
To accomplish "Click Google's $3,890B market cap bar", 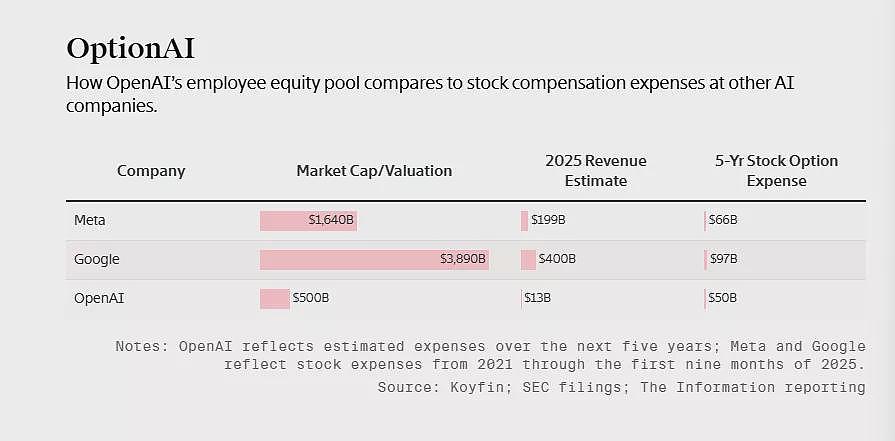I will [374, 260].
